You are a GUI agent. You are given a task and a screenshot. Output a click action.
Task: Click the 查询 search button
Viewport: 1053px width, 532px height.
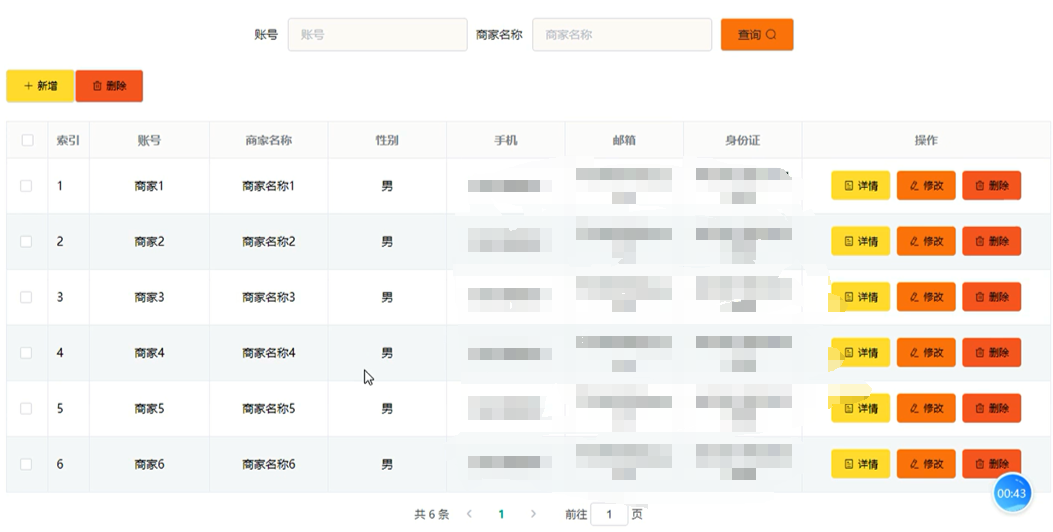click(x=757, y=34)
